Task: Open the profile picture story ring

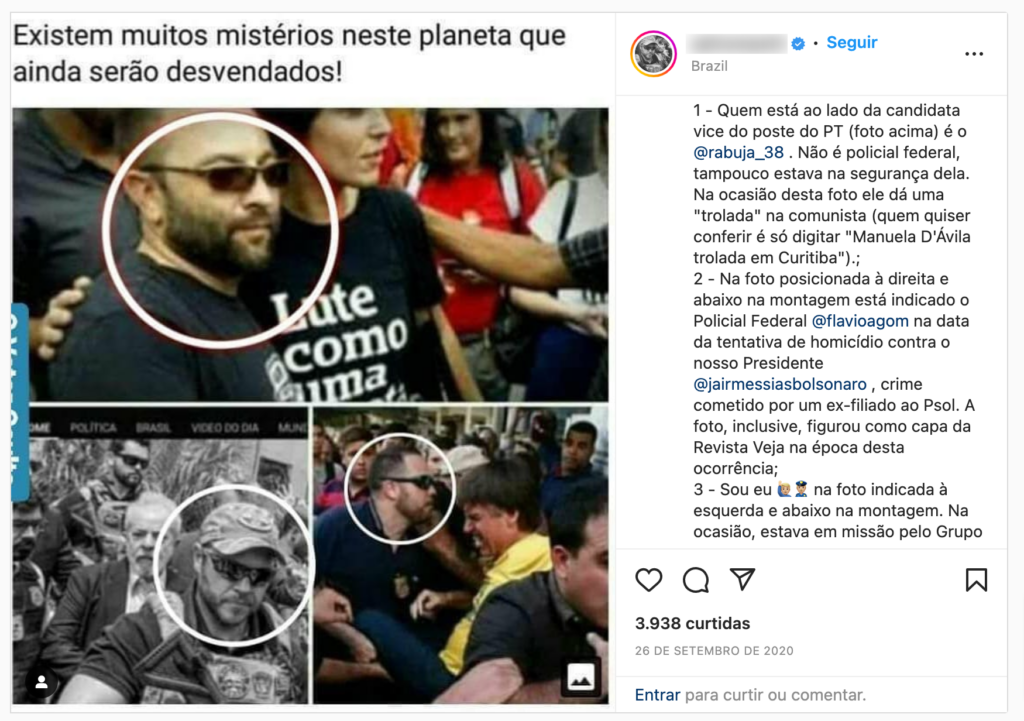Action: pyautogui.click(x=653, y=54)
